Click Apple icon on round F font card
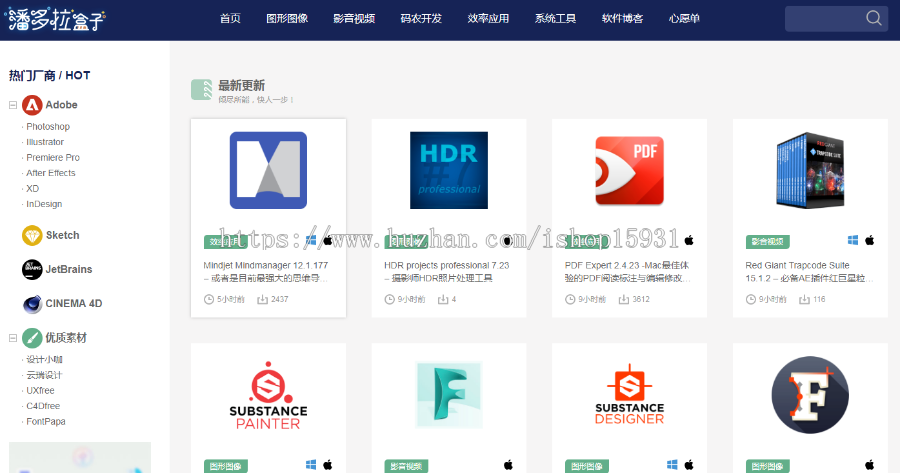Image resolution: width=900 pixels, height=473 pixels. (x=870, y=465)
